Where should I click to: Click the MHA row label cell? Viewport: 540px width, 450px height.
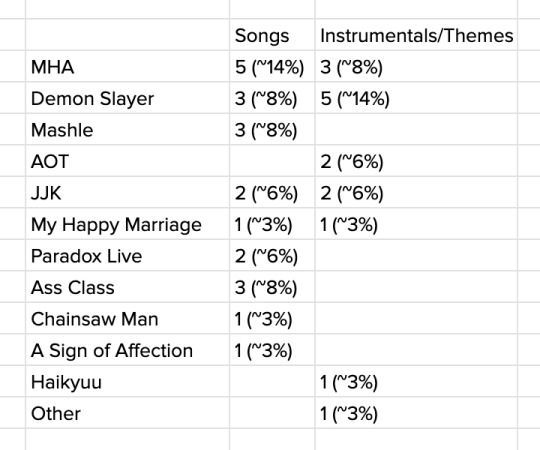[x=127, y=66]
